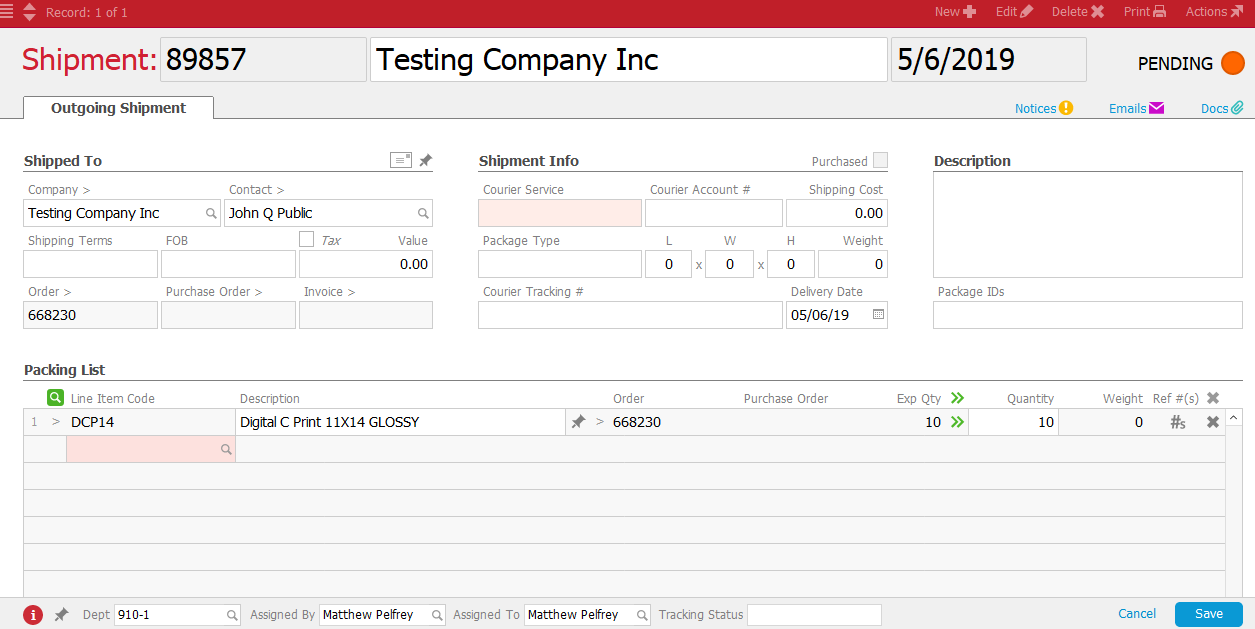Click the Package Type field
This screenshot has width=1255, height=629.
pyautogui.click(x=560, y=264)
